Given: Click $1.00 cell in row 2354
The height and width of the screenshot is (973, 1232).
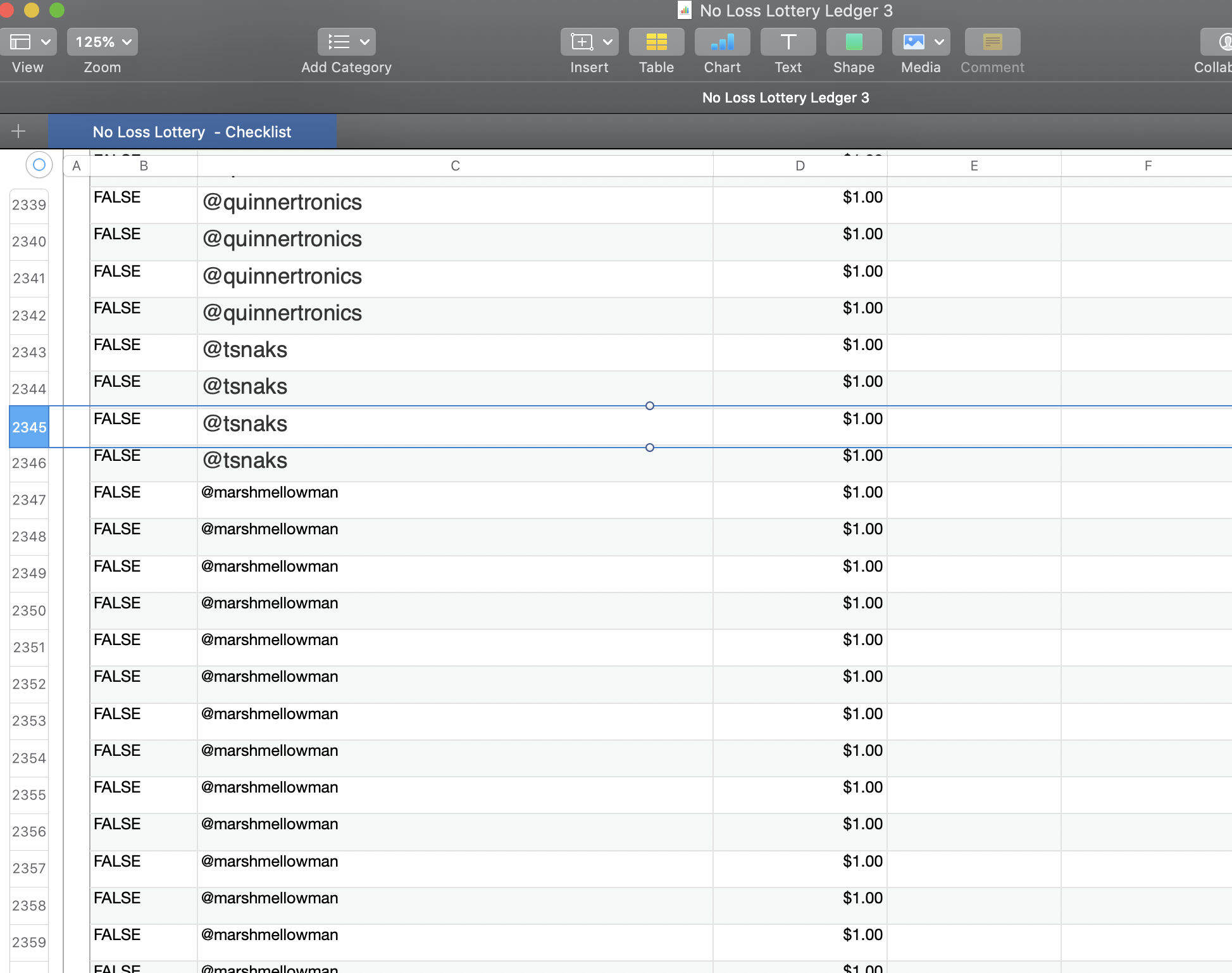Looking at the screenshot, I should (x=800, y=758).
